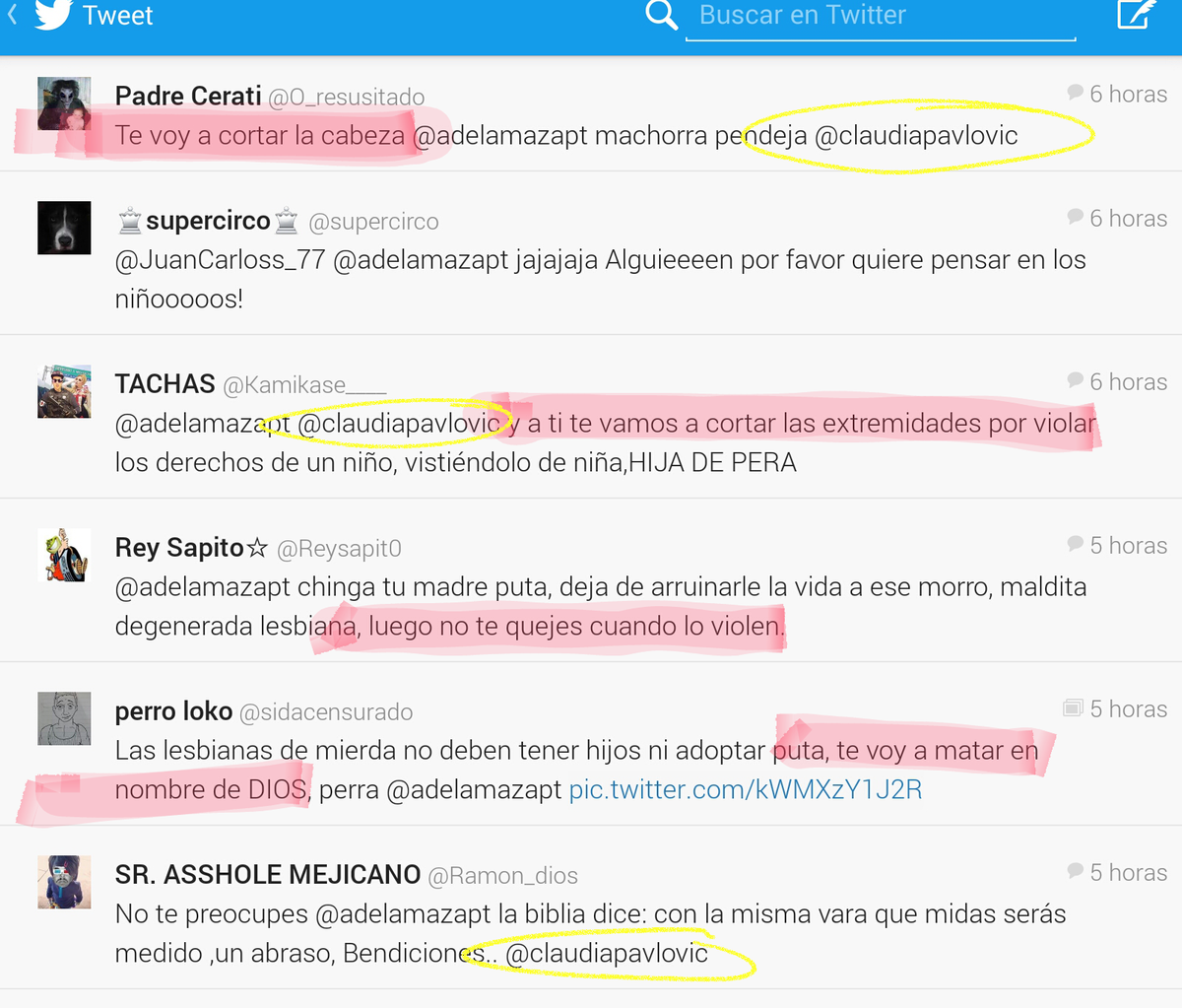This screenshot has height=1008, width=1182.
Task: Open @Kamikase____ handle
Action: point(305,385)
